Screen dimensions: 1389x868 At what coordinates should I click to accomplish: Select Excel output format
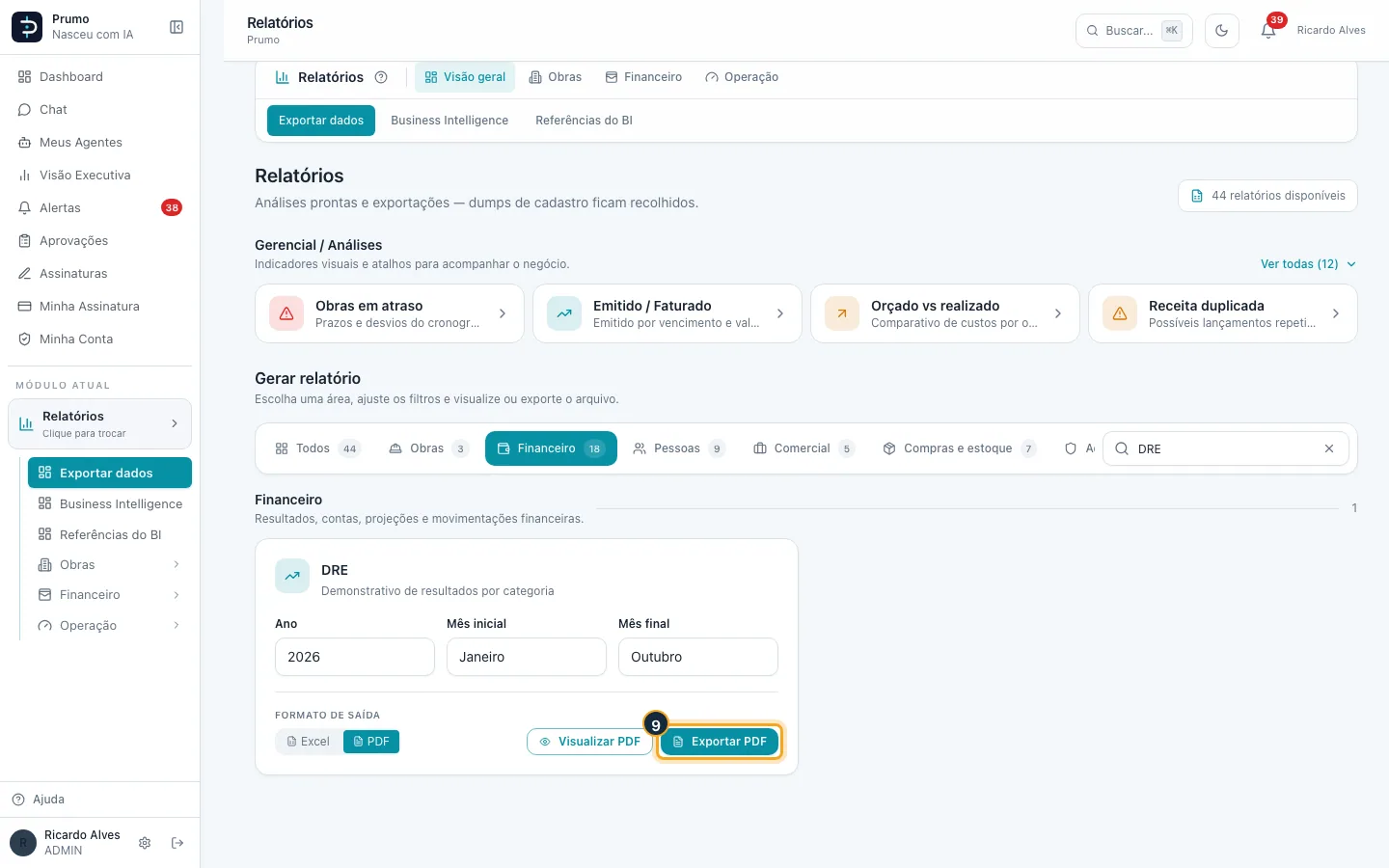(309, 742)
